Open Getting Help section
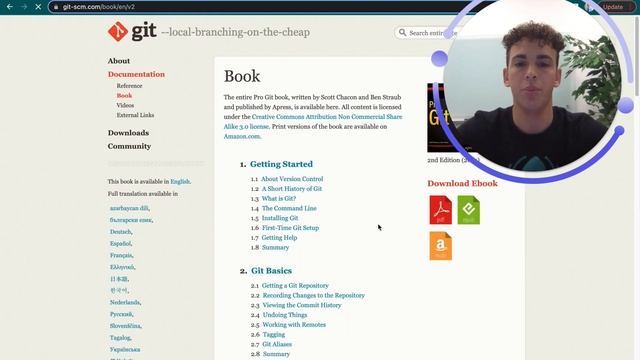Viewport: 640px width, 360px height. coord(279,238)
